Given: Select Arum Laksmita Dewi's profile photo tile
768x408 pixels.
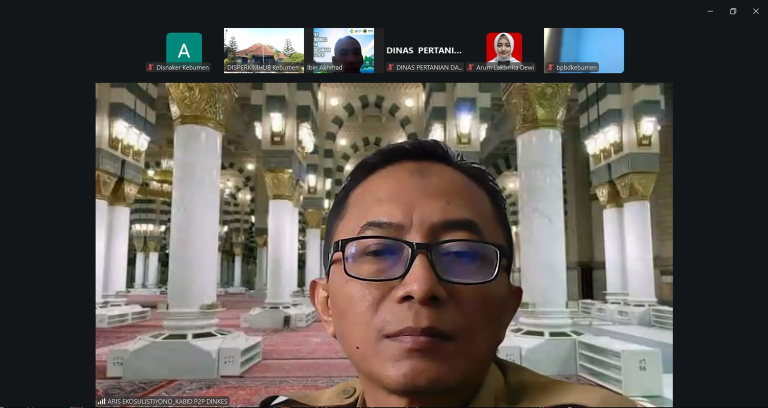Looking at the screenshot, I should point(504,48).
